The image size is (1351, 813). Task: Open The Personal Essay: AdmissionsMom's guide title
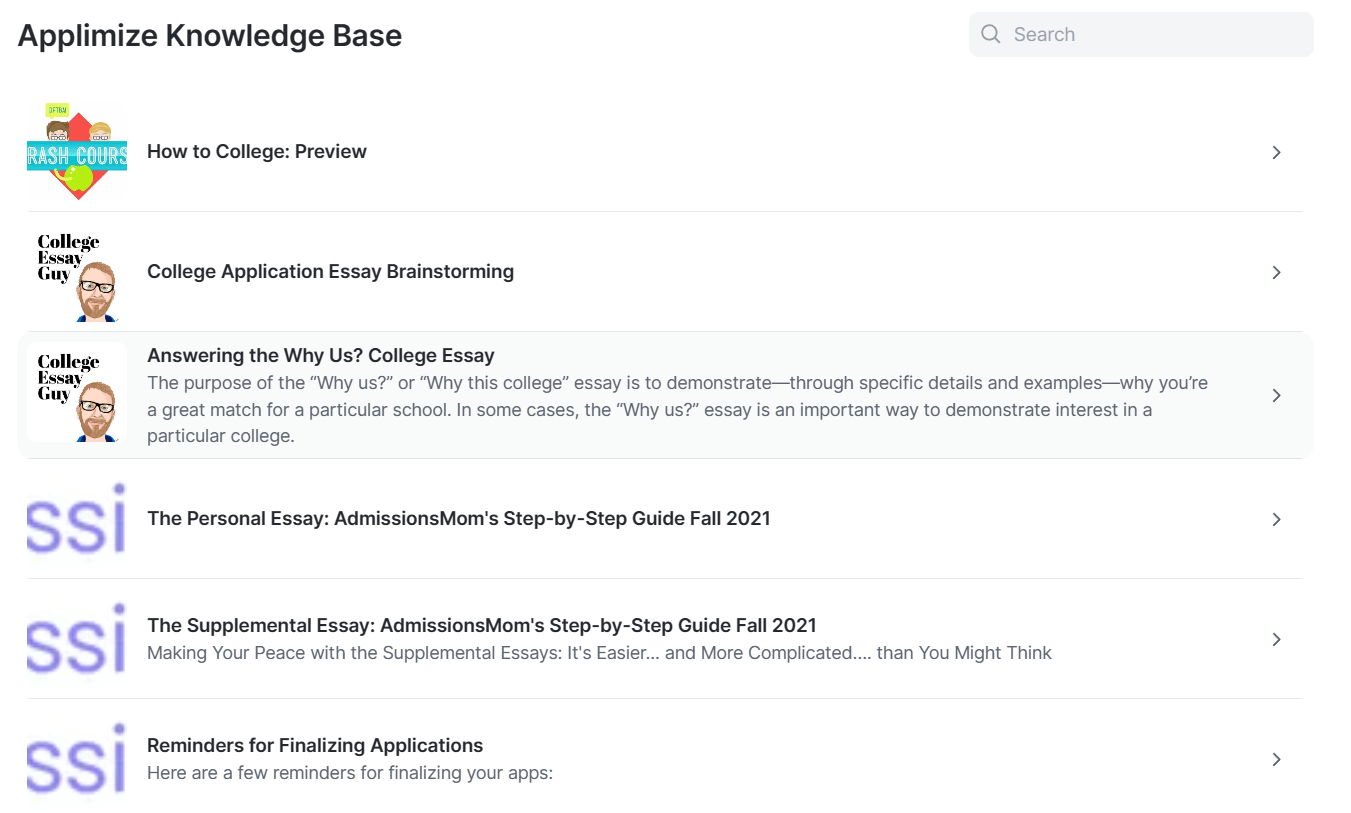tap(459, 518)
